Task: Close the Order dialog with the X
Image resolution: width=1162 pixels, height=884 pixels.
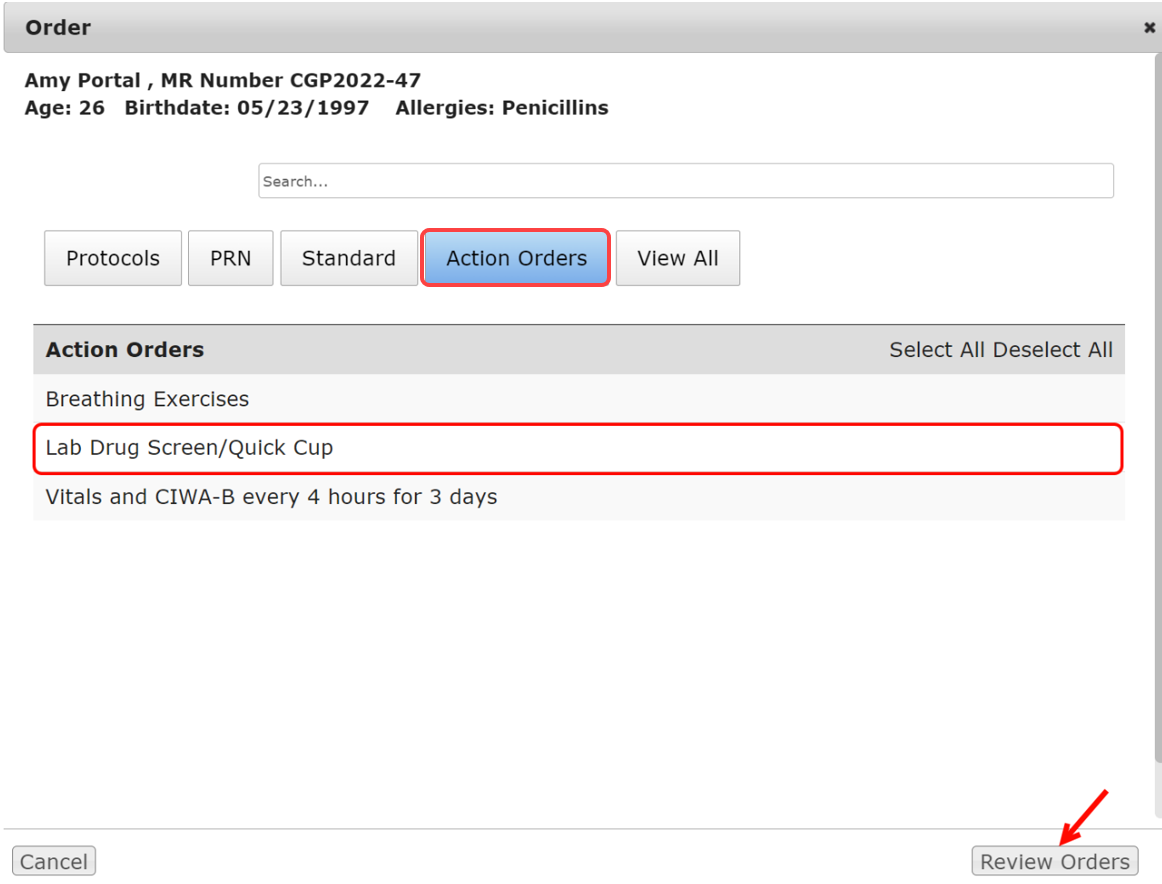Action: (1149, 27)
